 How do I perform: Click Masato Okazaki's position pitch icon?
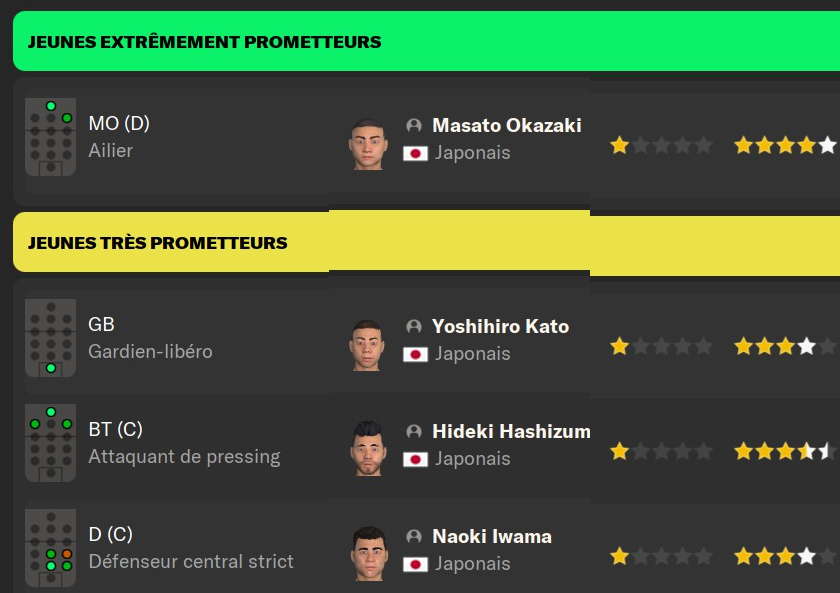coord(50,136)
